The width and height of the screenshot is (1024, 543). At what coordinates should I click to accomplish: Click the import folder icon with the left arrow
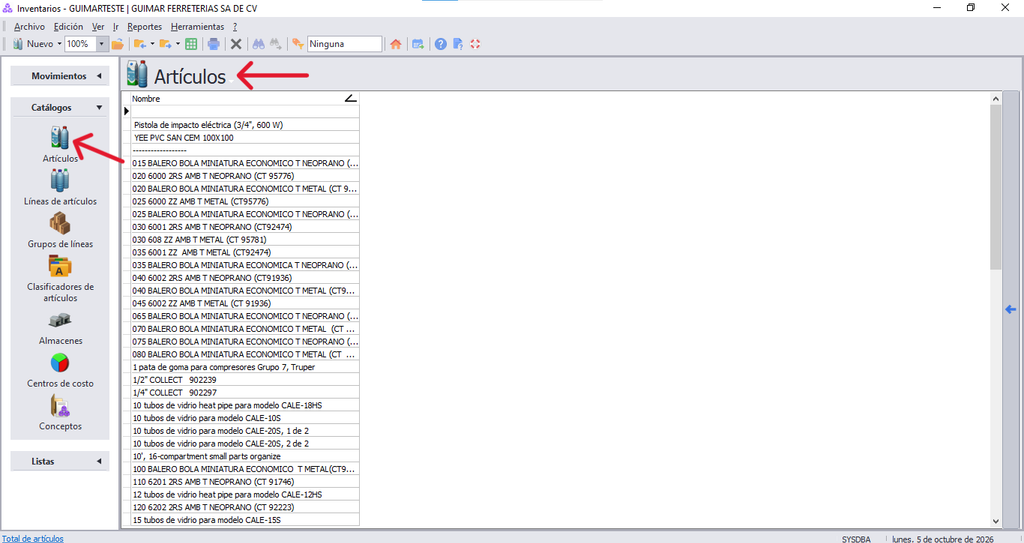coord(140,44)
